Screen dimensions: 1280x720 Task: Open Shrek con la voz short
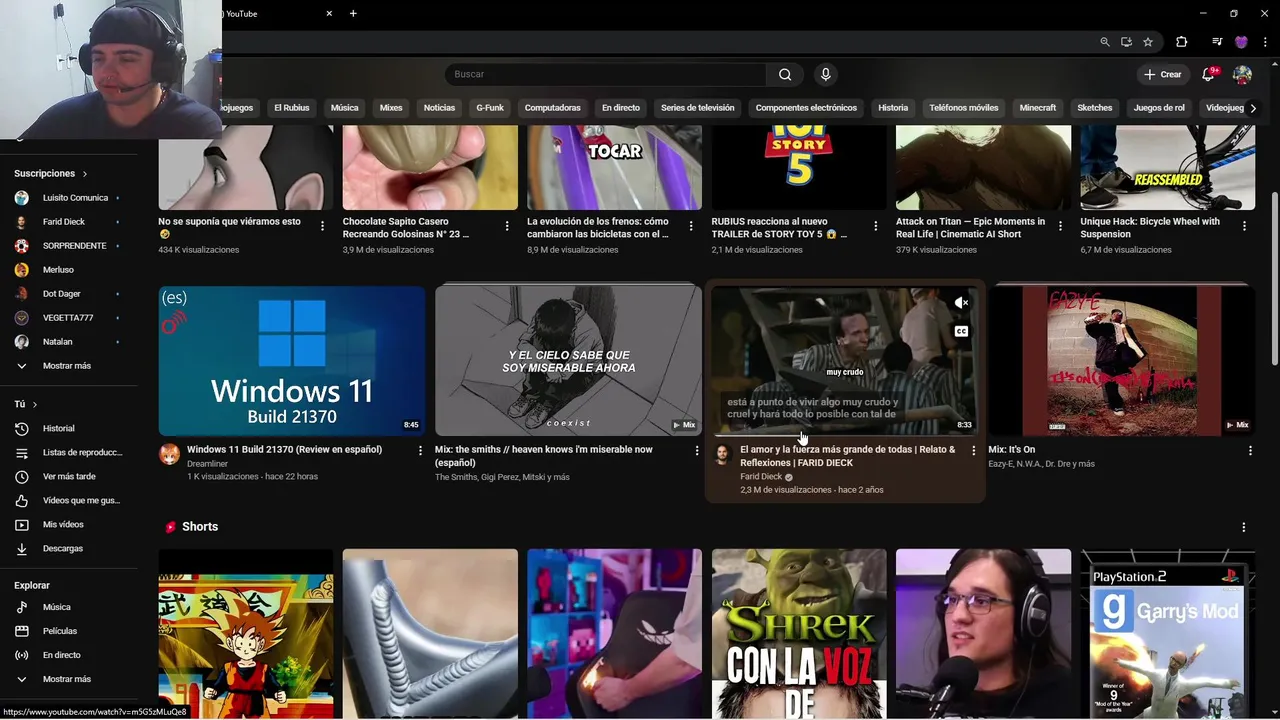click(x=799, y=634)
